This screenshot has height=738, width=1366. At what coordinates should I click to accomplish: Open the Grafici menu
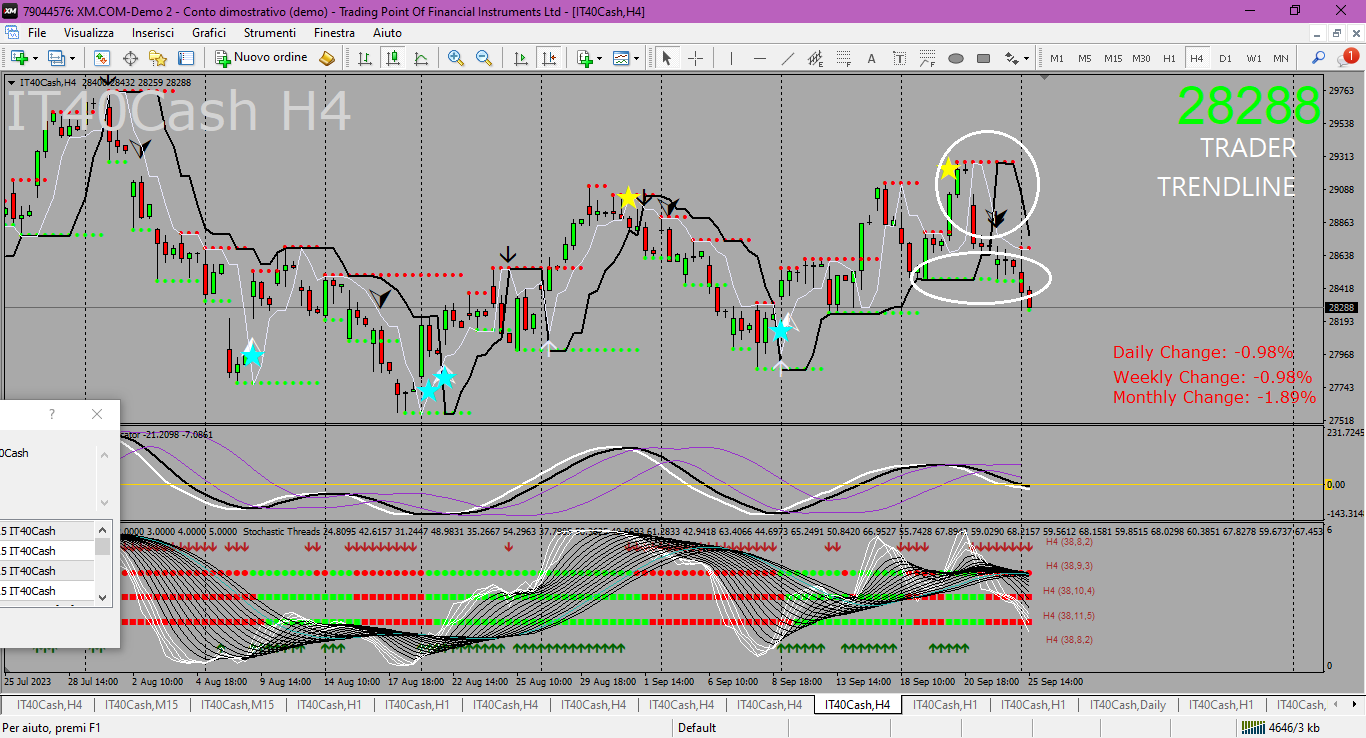pyautogui.click(x=209, y=33)
